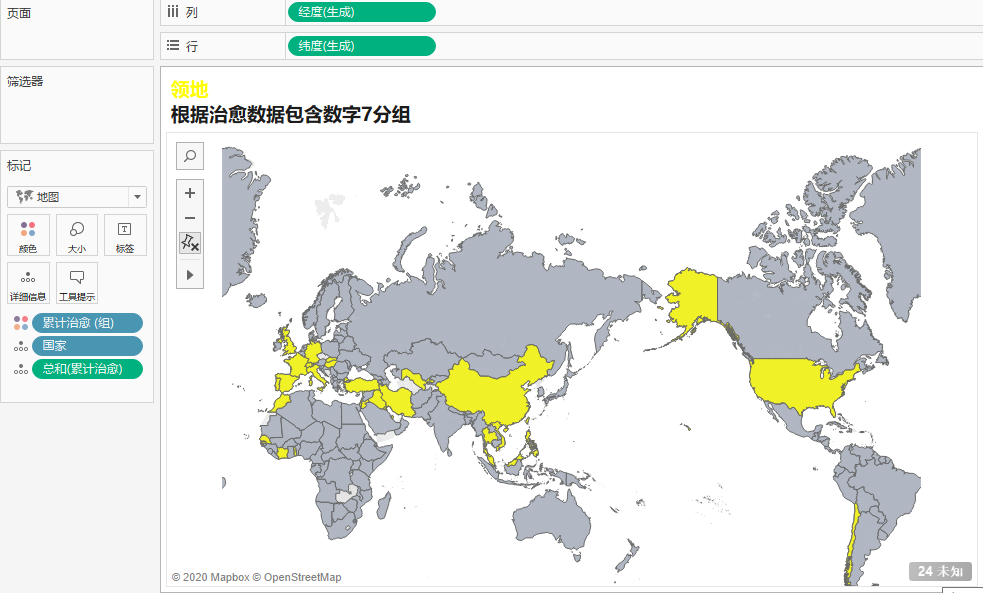Click color icon beside 累计治愈 (组) pill
Viewport: 983px width, 593px height.
21,322
